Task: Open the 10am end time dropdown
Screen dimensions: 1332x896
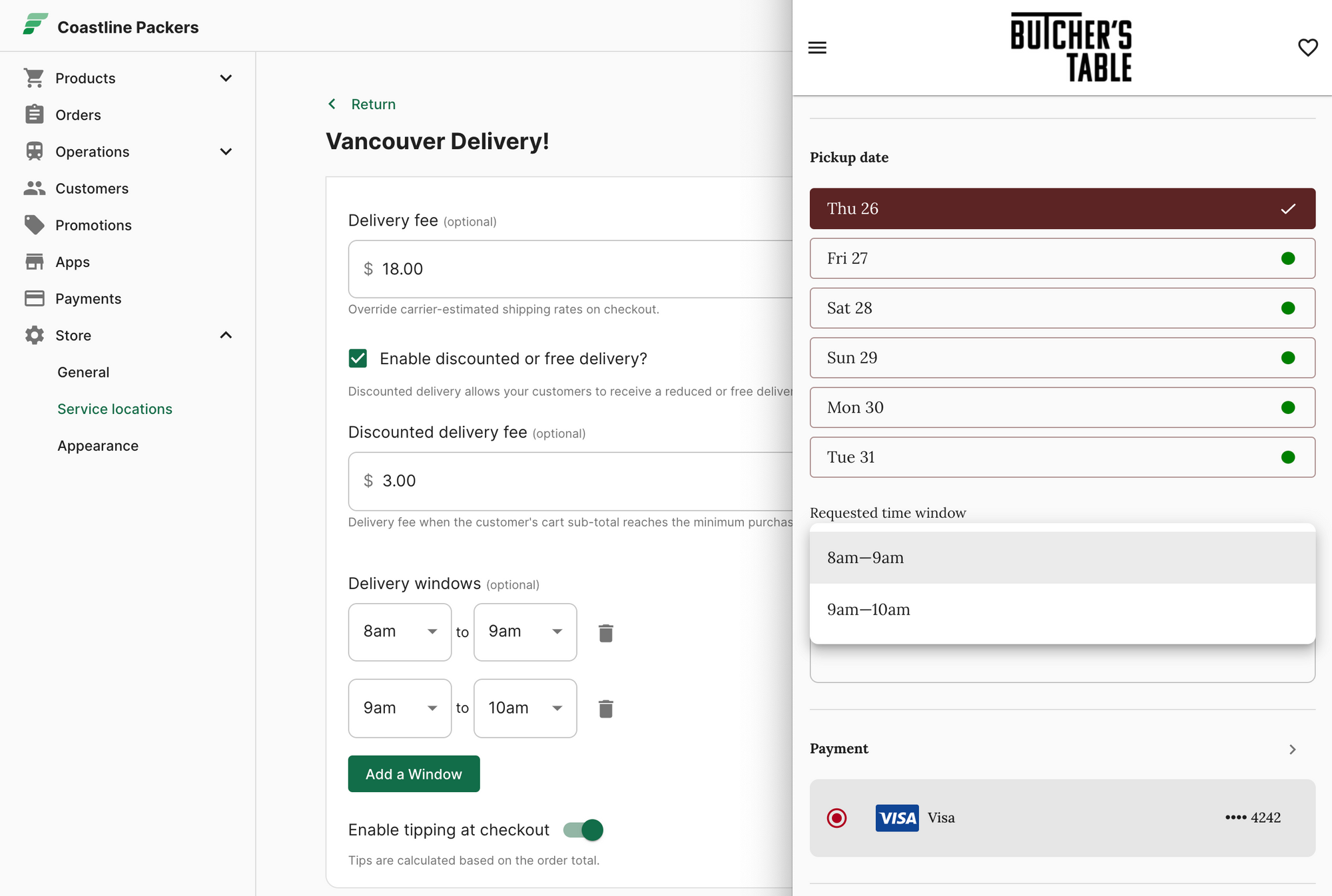Action: point(525,708)
